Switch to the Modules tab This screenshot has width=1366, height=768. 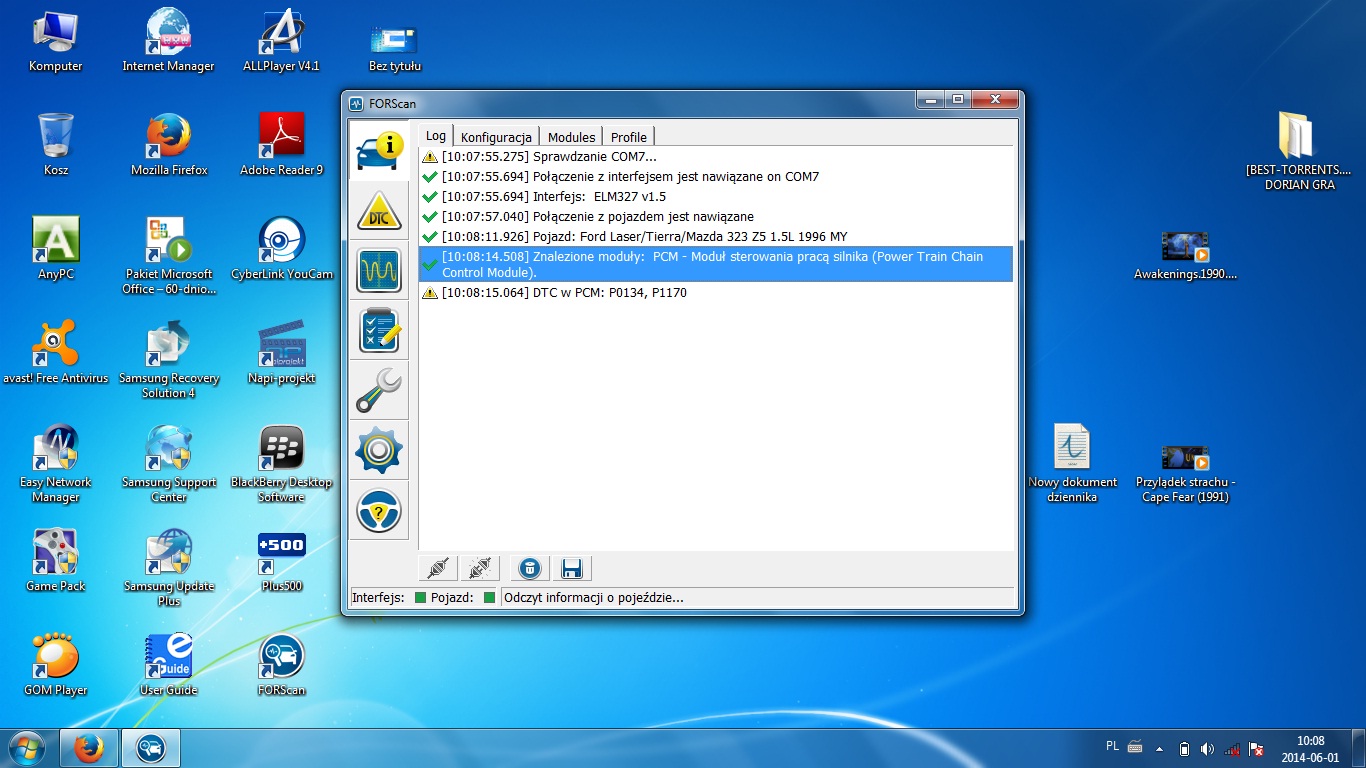[571, 137]
